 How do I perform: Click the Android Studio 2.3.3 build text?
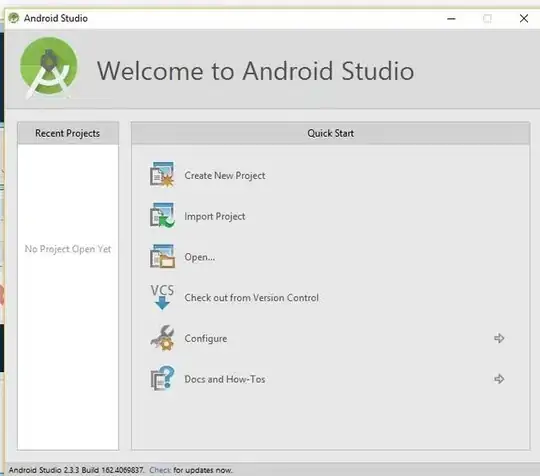[x=76, y=470]
